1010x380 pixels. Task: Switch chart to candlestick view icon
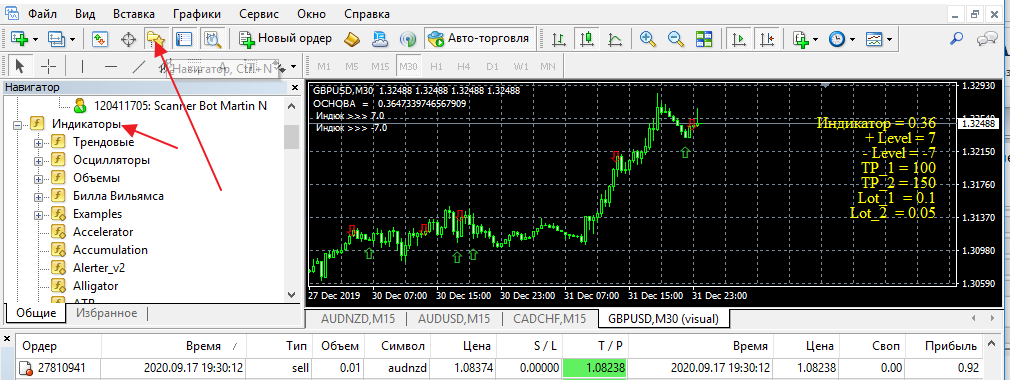pos(587,39)
